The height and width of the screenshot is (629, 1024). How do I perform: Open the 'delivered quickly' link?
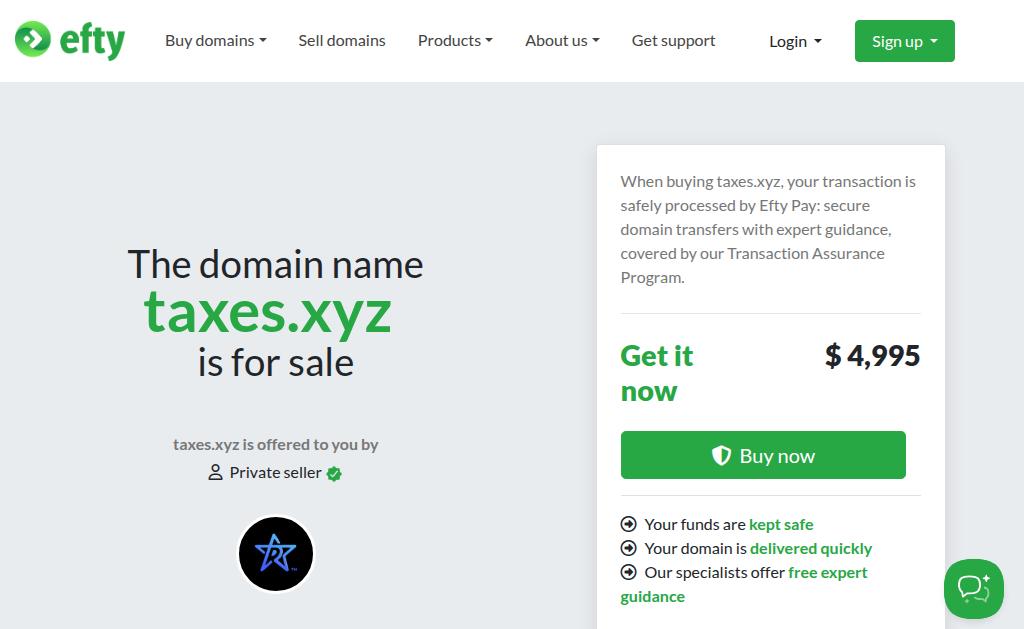click(x=811, y=548)
